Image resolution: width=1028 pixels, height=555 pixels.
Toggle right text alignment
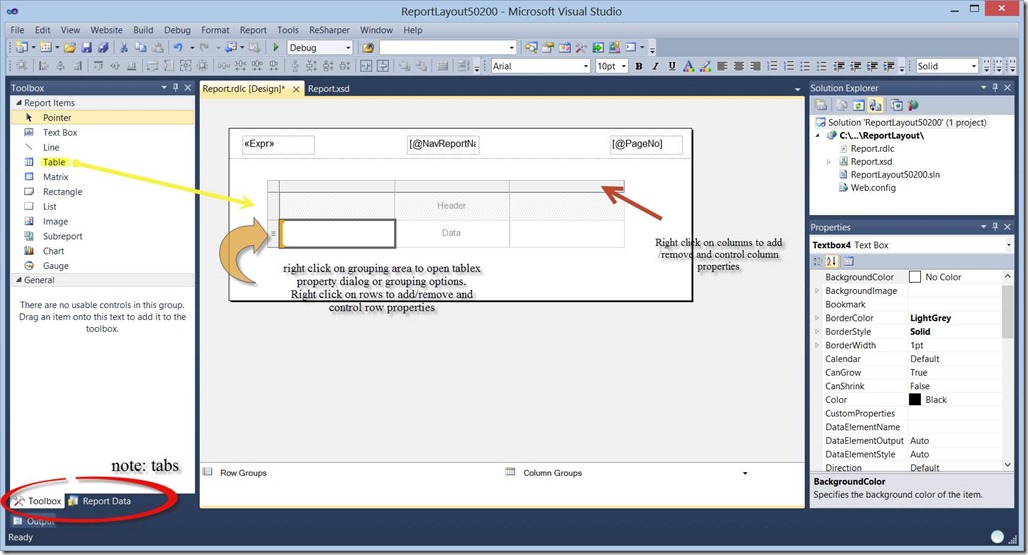[755, 66]
